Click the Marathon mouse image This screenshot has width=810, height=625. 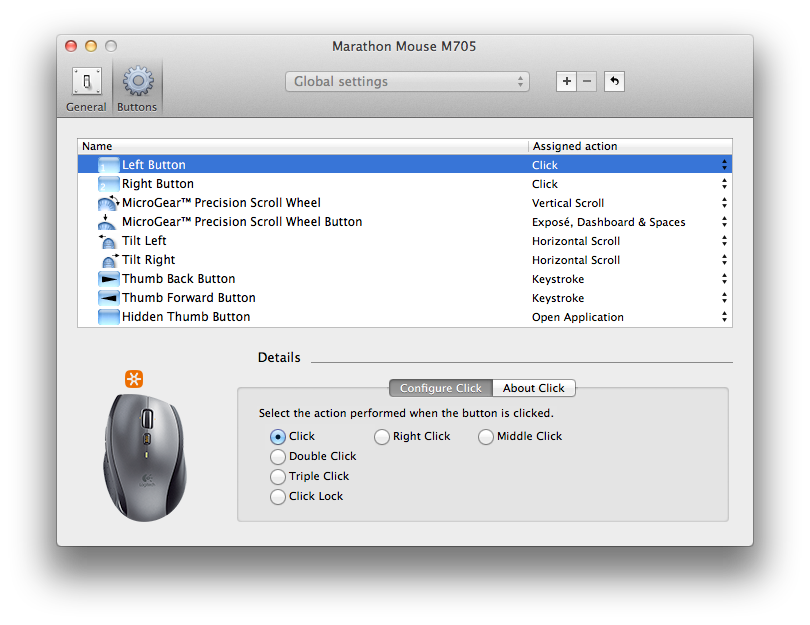[x=145, y=457]
